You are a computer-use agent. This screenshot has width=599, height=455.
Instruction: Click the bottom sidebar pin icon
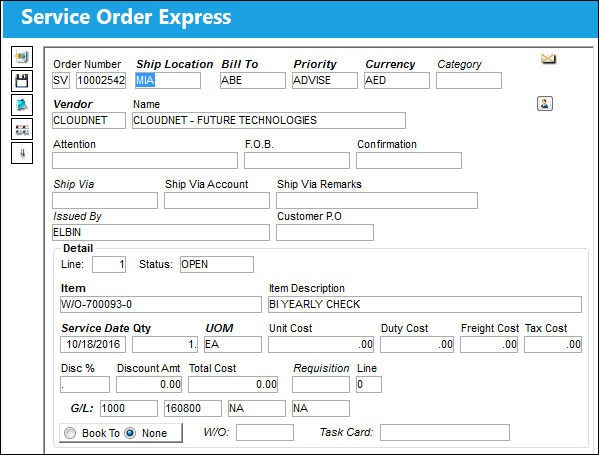22,153
